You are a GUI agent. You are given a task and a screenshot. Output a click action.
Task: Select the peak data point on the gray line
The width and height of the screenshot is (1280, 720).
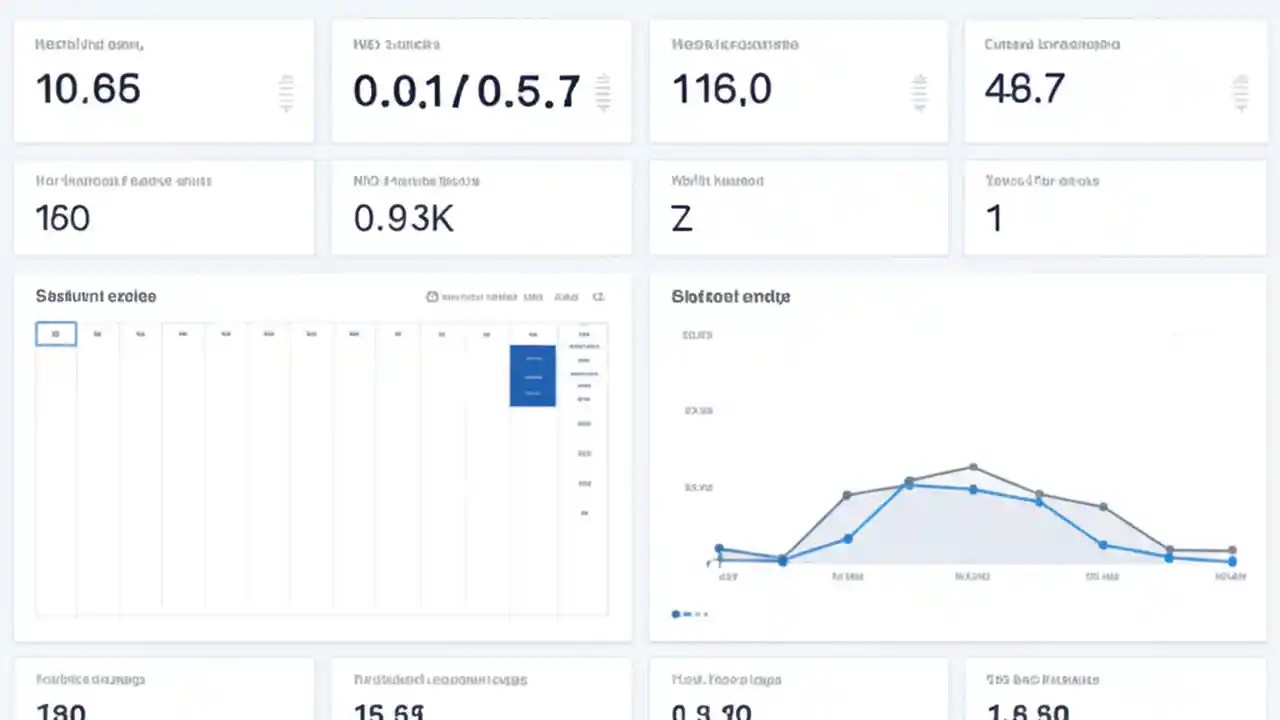point(973,466)
